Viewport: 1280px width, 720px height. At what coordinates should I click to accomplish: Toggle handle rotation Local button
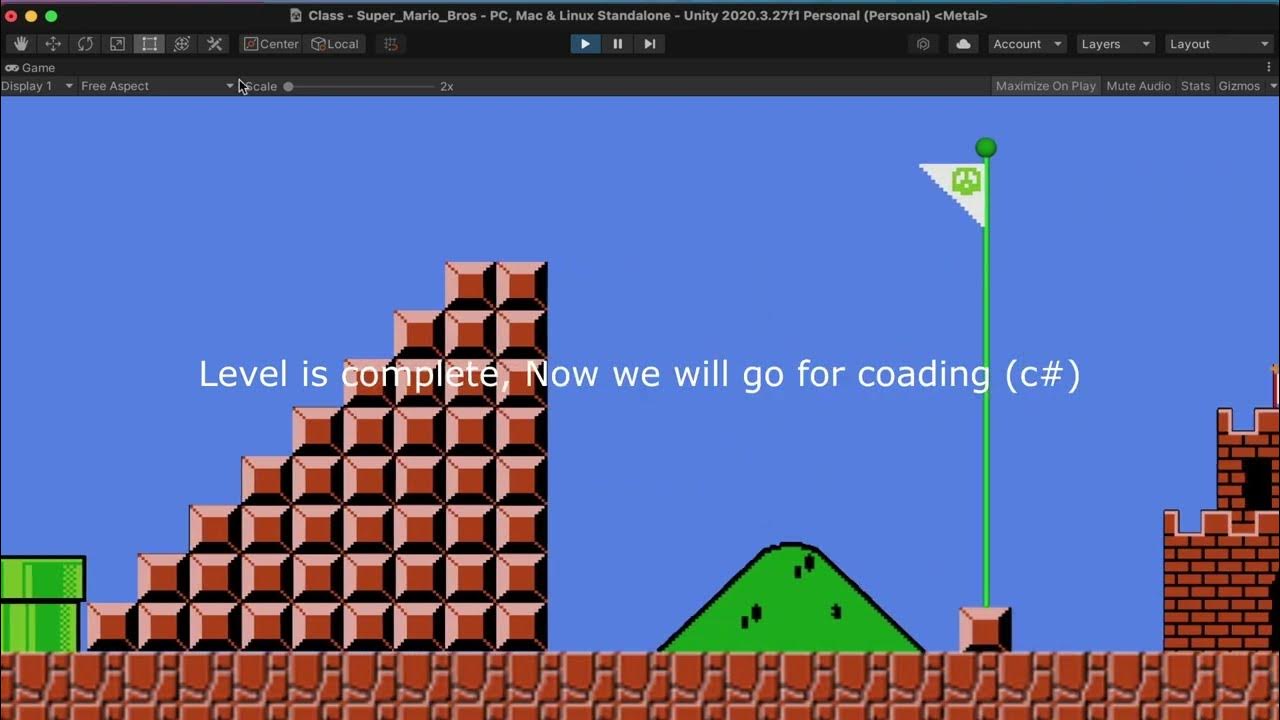point(334,44)
